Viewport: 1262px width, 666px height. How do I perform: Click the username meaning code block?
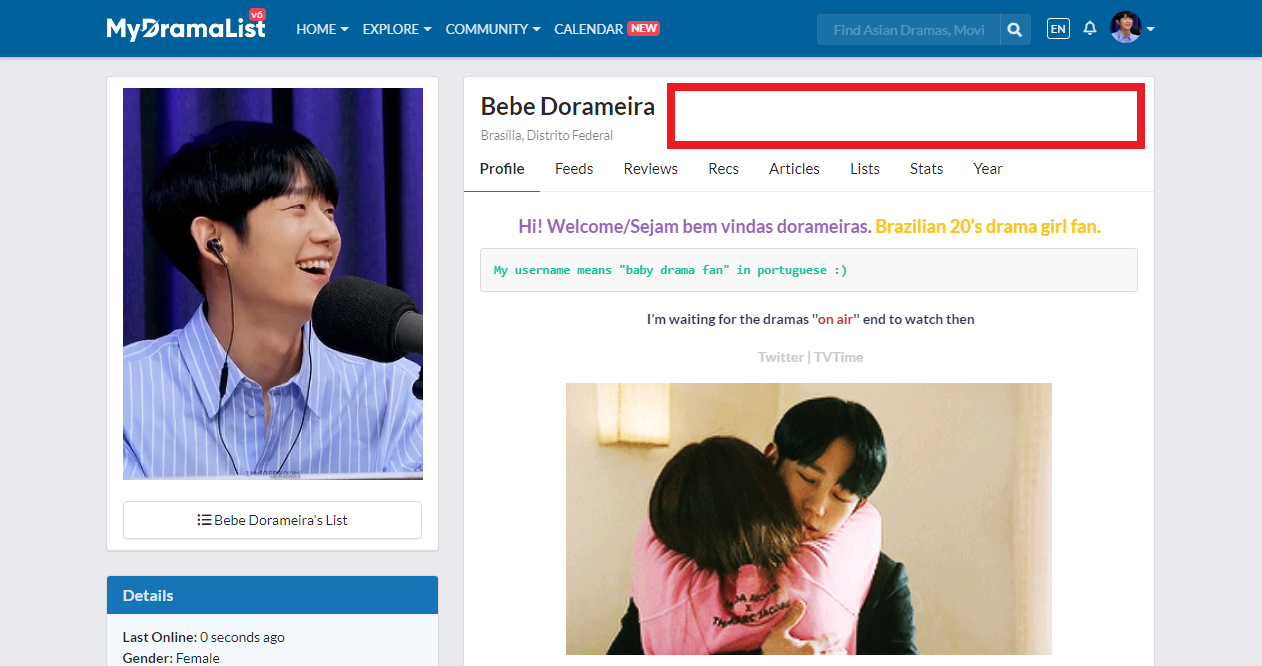click(x=809, y=270)
